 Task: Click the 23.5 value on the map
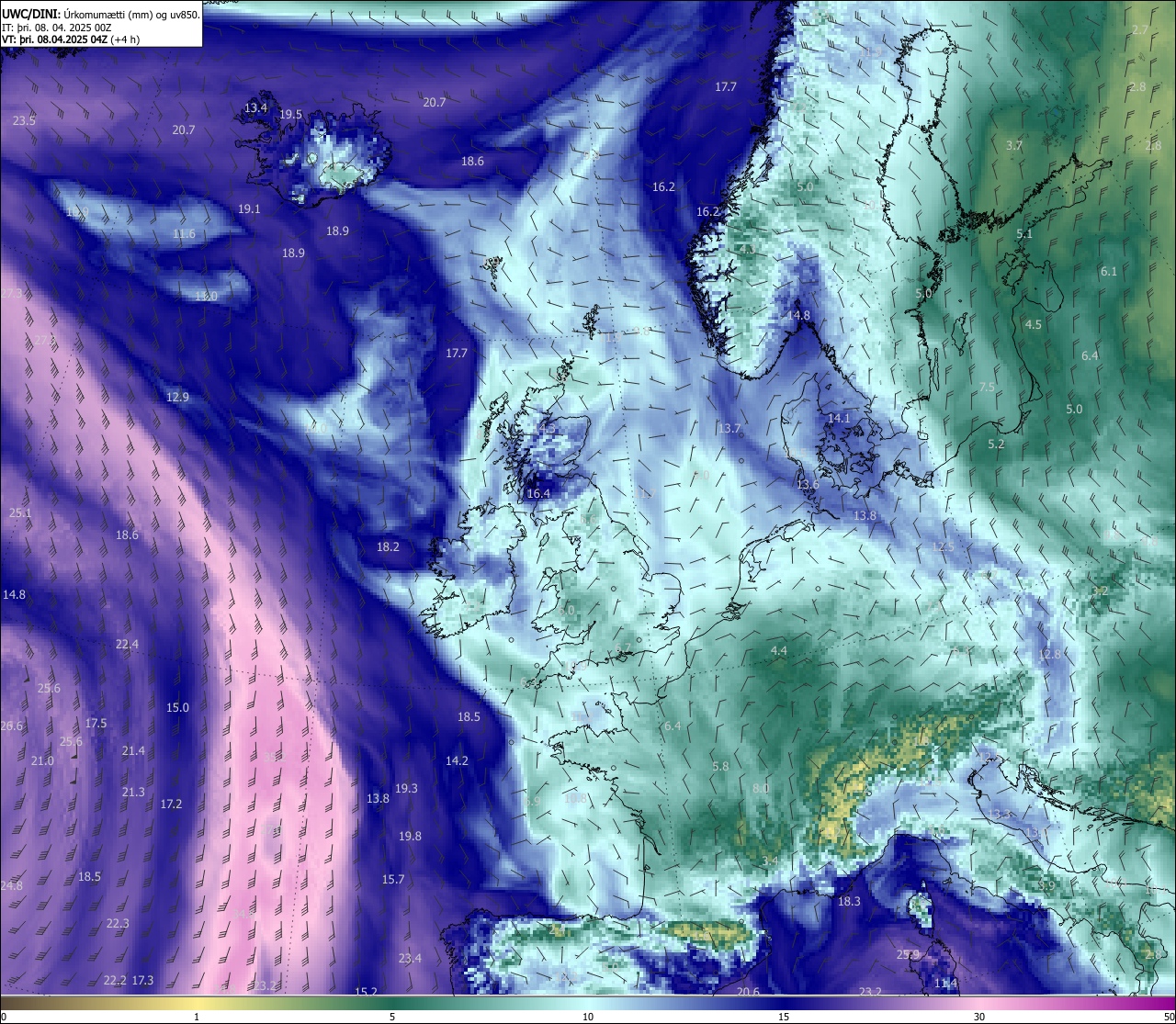click(x=24, y=121)
